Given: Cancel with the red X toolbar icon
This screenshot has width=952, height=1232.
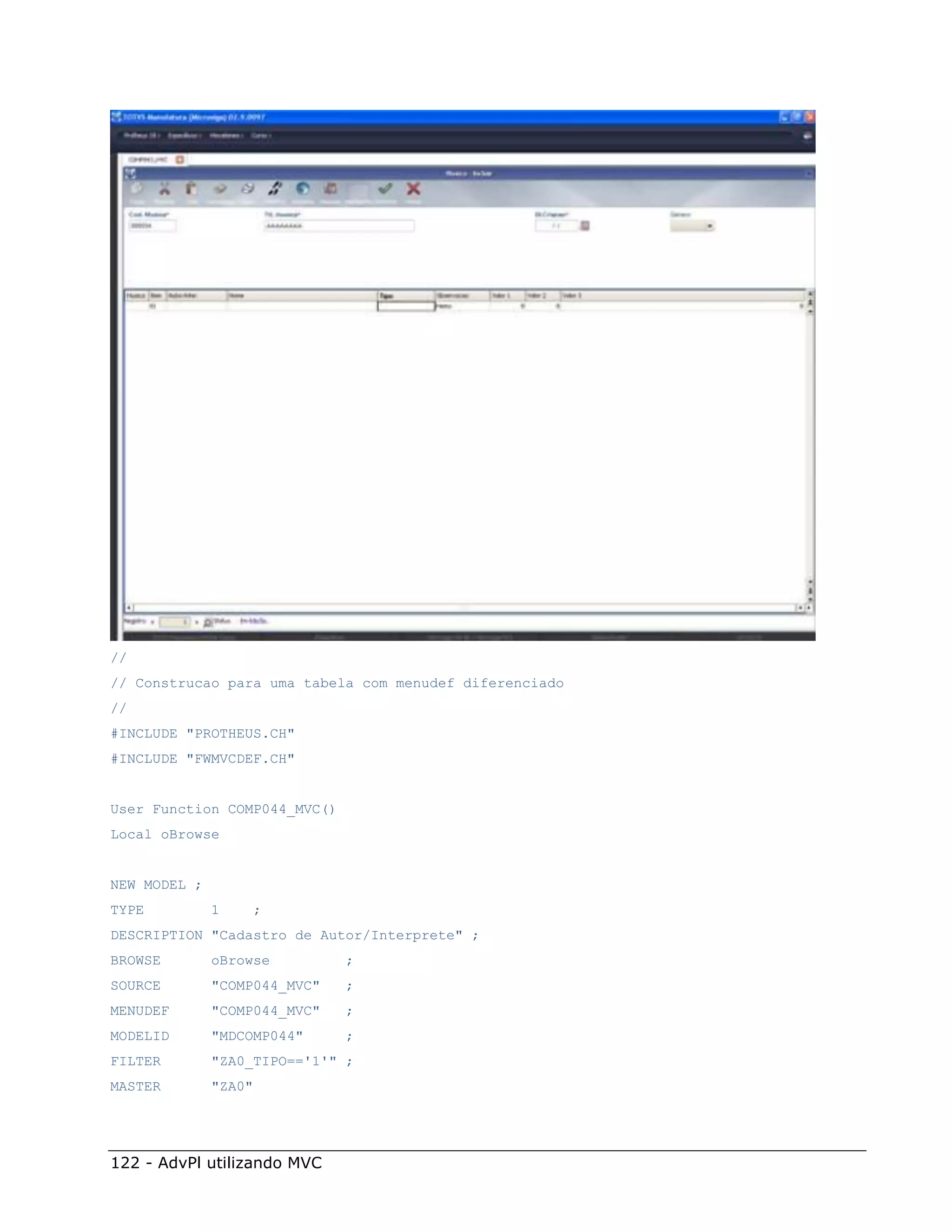Looking at the screenshot, I should (413, 188).
